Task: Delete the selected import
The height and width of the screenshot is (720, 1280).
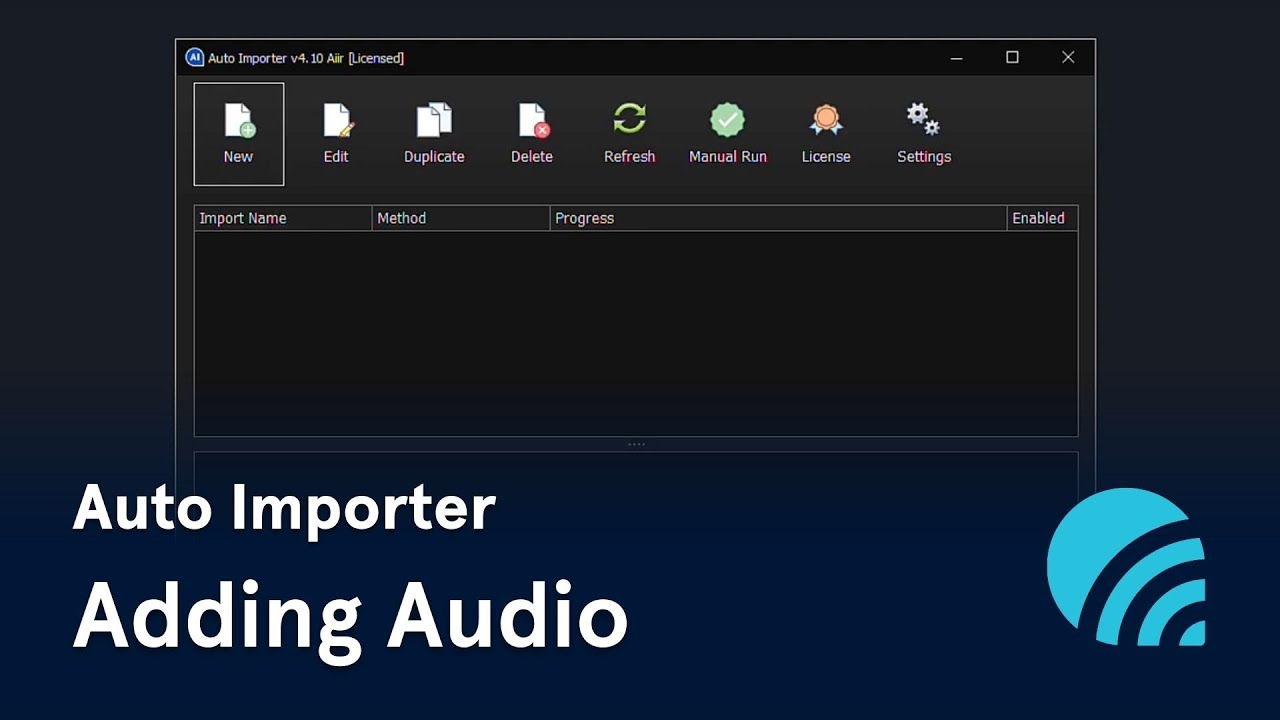Action: click(532, 134)
